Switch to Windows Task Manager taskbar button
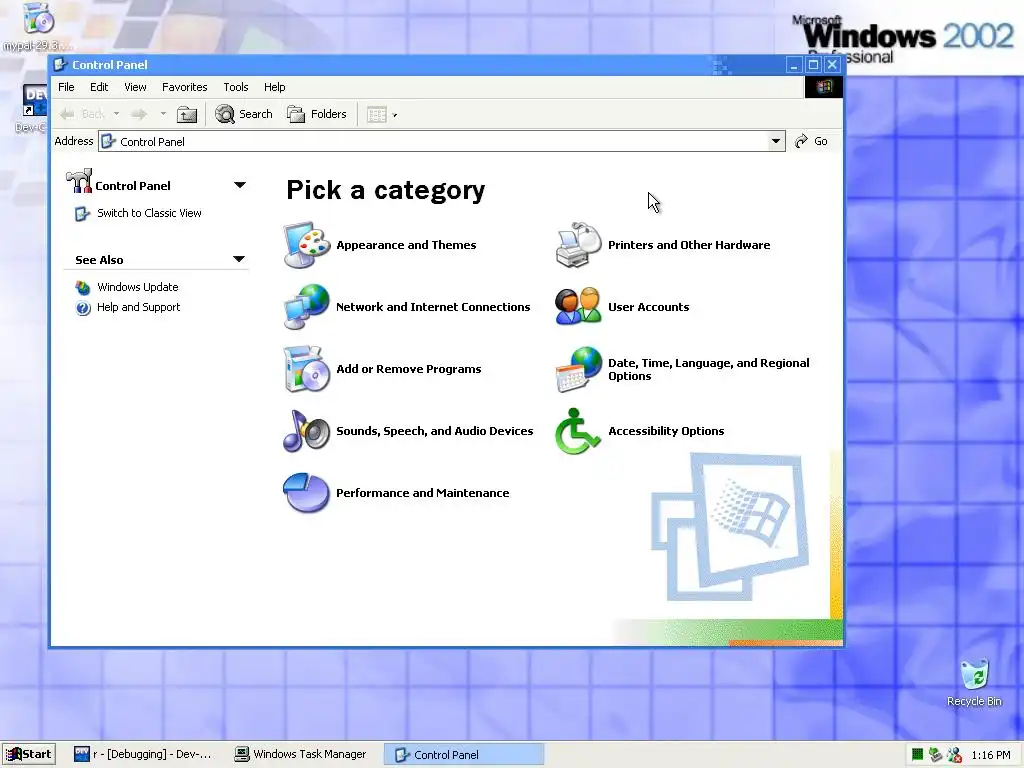Viewport: 1024px width, 768px height. click(x=301, y=755)
